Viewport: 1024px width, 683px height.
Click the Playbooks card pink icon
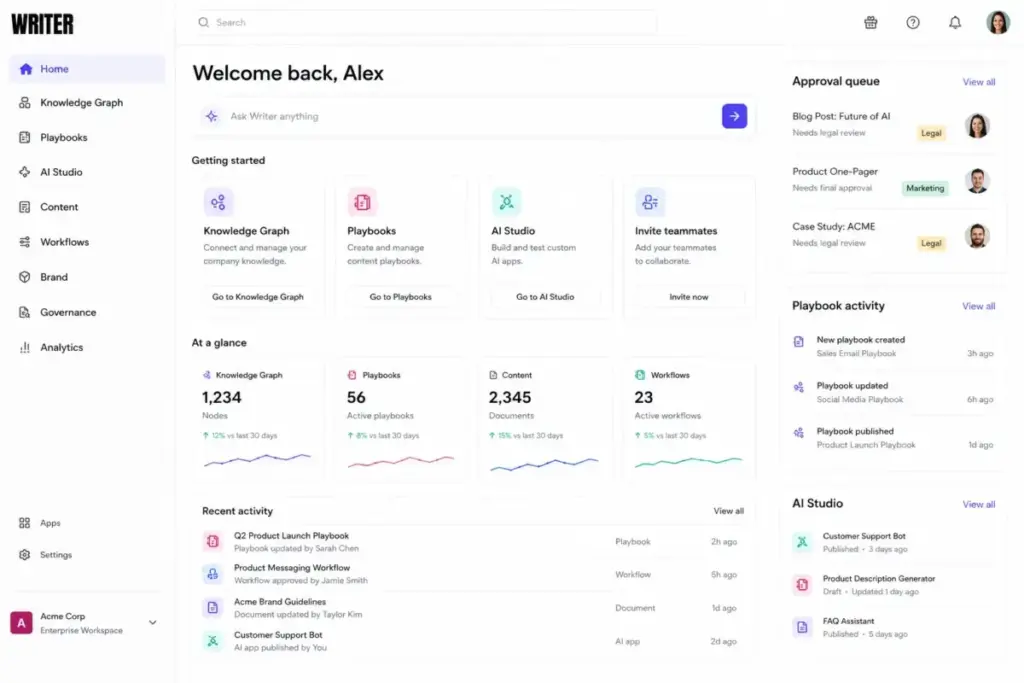pos(362,202)
